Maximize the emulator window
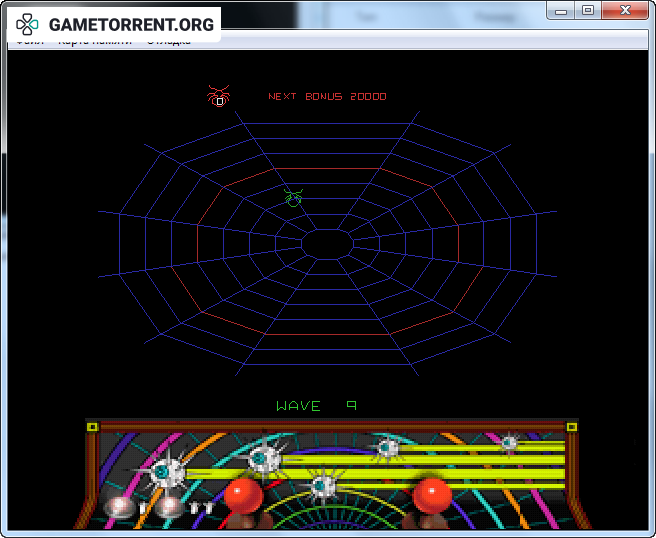The width and height of the screenshot is (656, 538). coord(588,11)
